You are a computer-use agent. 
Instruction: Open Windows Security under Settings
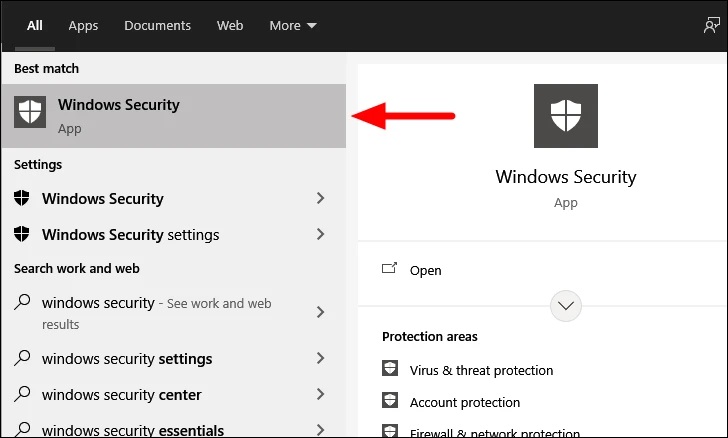[x=103, y=199]
